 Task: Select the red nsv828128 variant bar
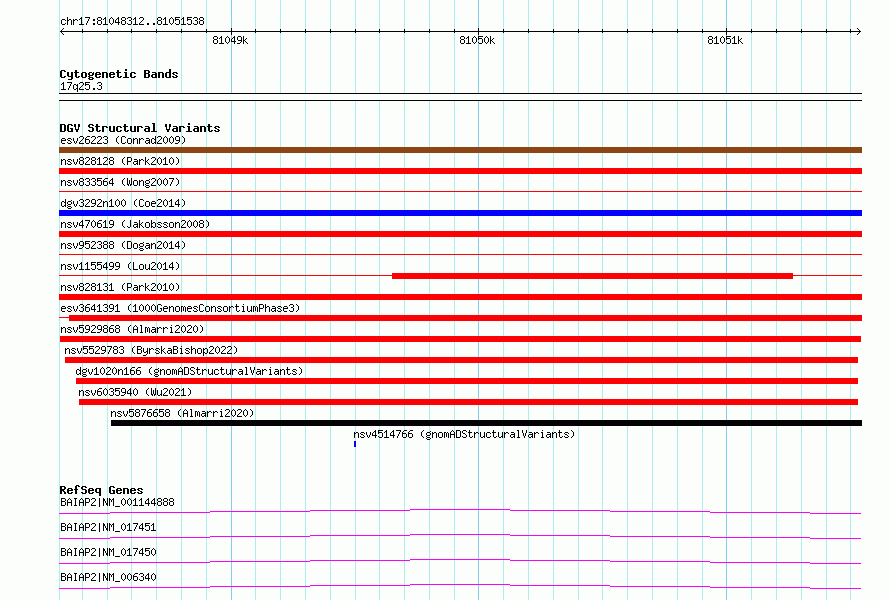(x=460, y=171)
